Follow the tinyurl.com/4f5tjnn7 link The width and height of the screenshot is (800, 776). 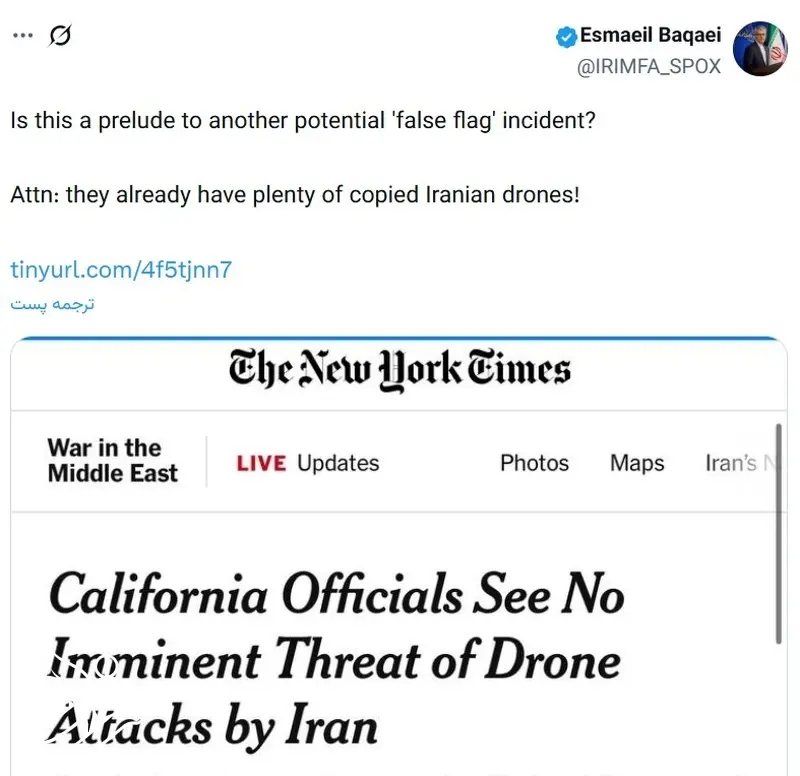tap(121, 269)
